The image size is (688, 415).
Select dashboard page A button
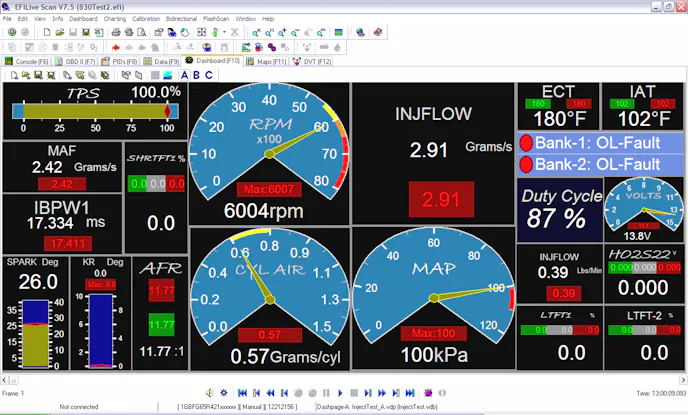click(x=185, y=75)
